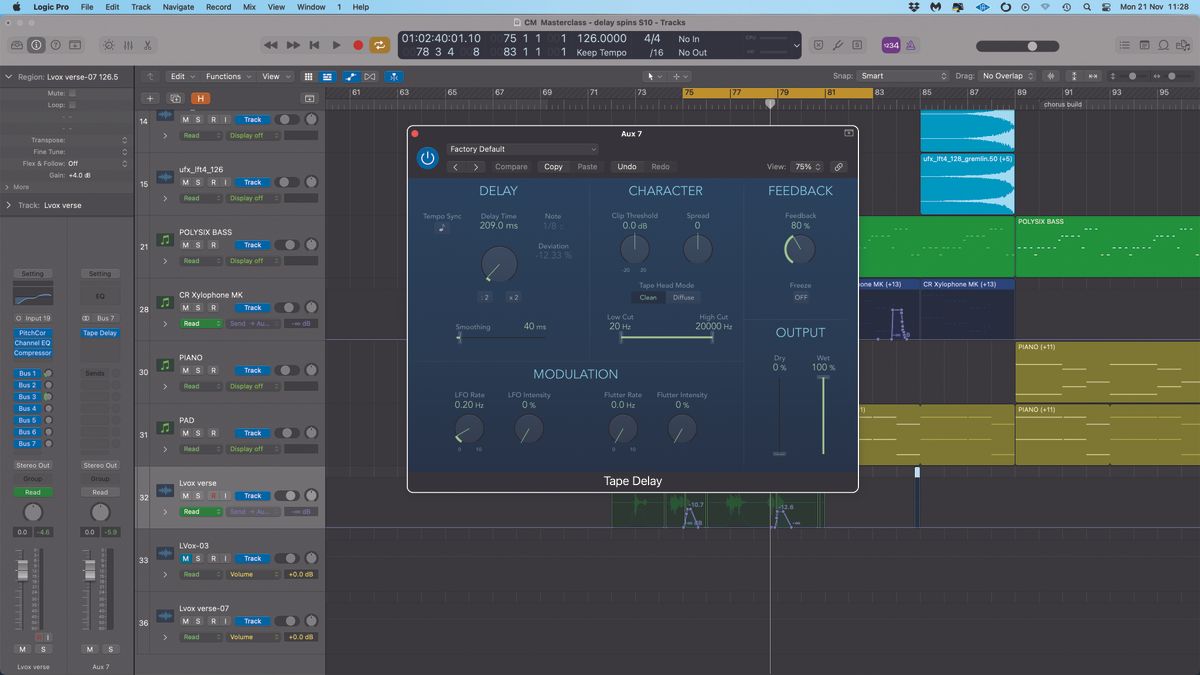Mute the POLYSIX BASS track
The width and height of the screenshot is (1200, 675).
click(185, 245)
